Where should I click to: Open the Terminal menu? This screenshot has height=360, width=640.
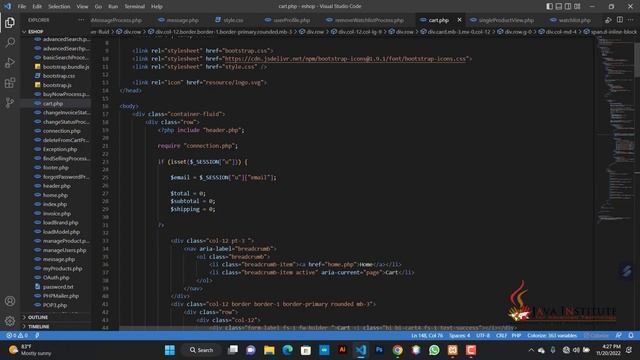point(134,6)
